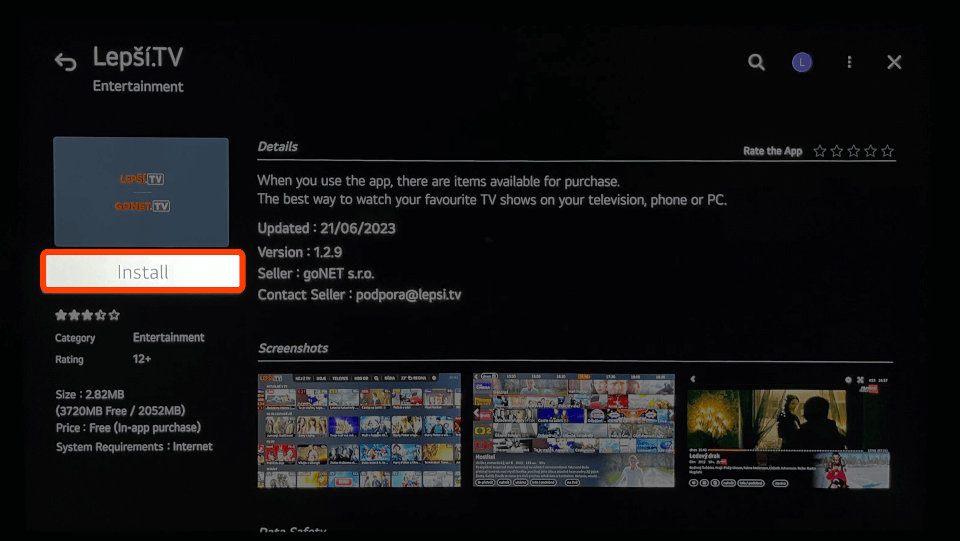Open the three-dot more options menu
Screen dimensions: 960x541
(849, 62)
